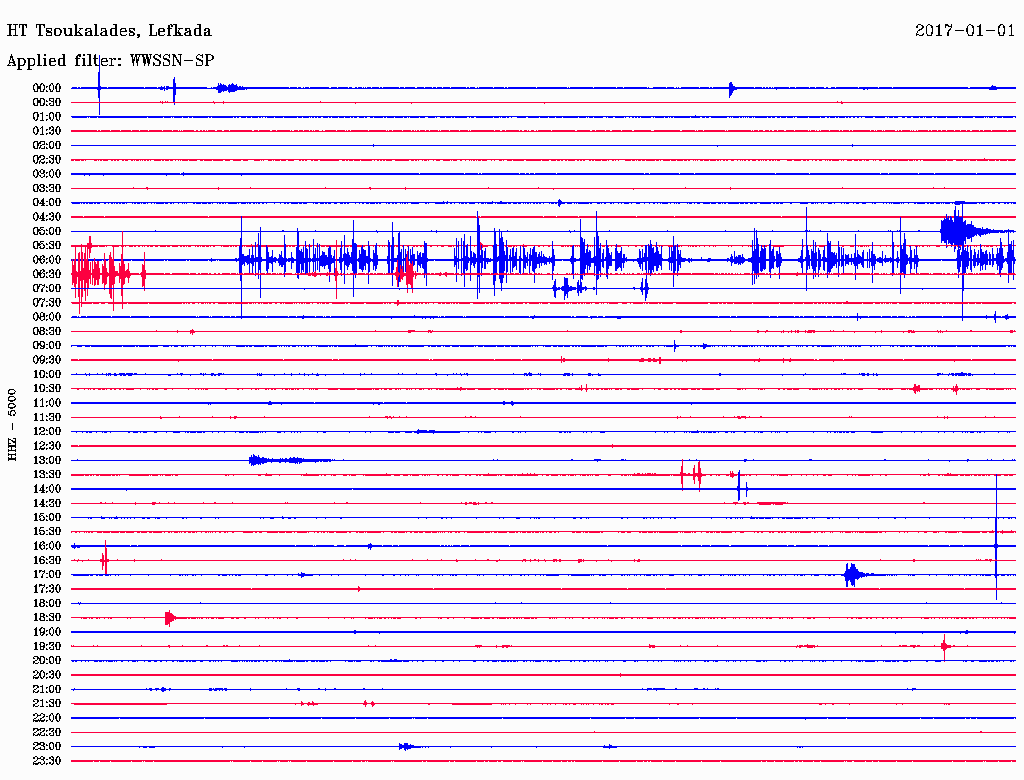Select the 06:00 time label
Screen dimensions: 1024x780
[x=46, y=260]
